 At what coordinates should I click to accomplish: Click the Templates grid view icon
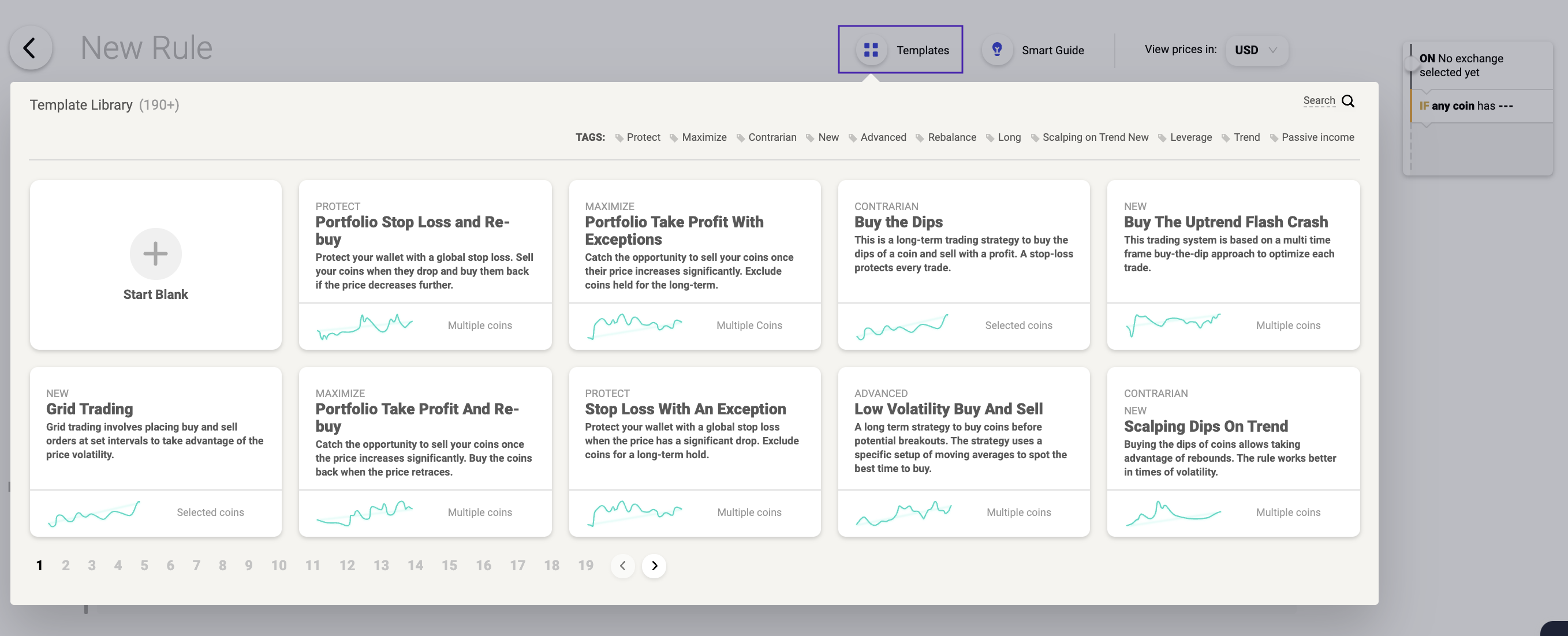coord(869,48)
